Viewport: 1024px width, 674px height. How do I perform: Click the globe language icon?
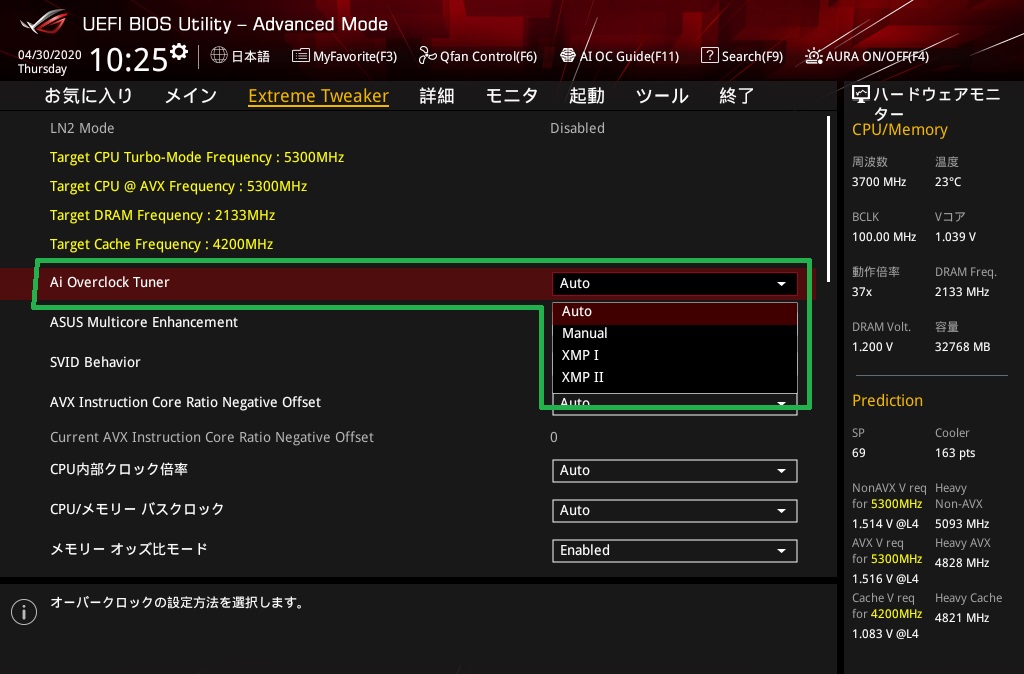pos(219,56)
